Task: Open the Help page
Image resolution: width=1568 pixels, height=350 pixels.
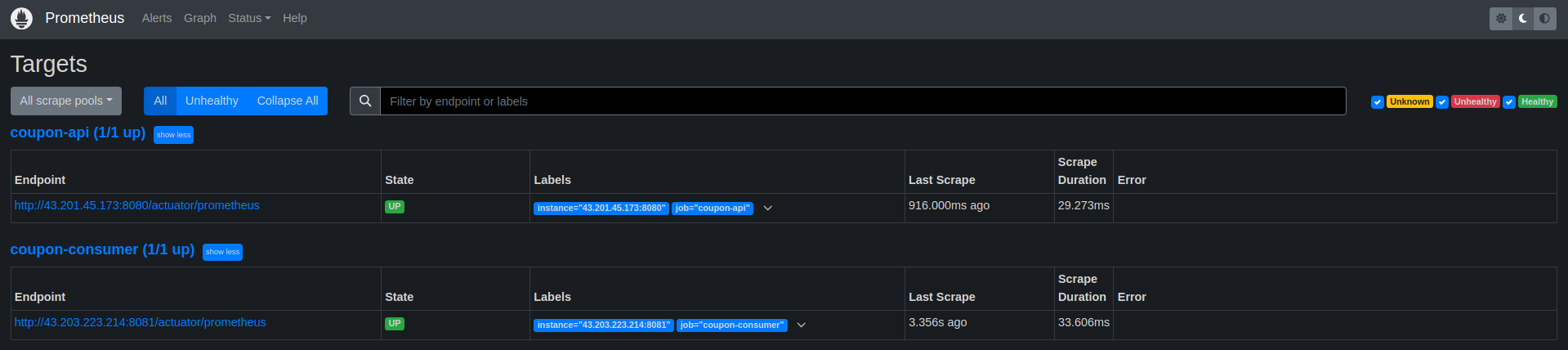Action: tap(295, 18)
